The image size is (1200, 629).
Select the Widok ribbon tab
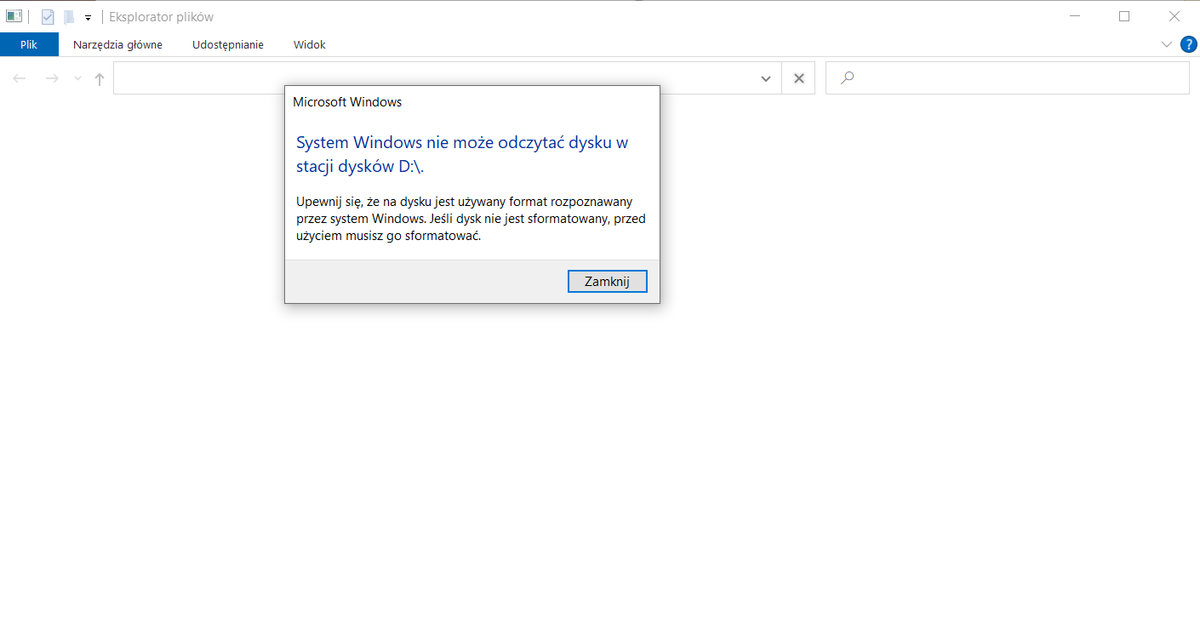[309, 45]
